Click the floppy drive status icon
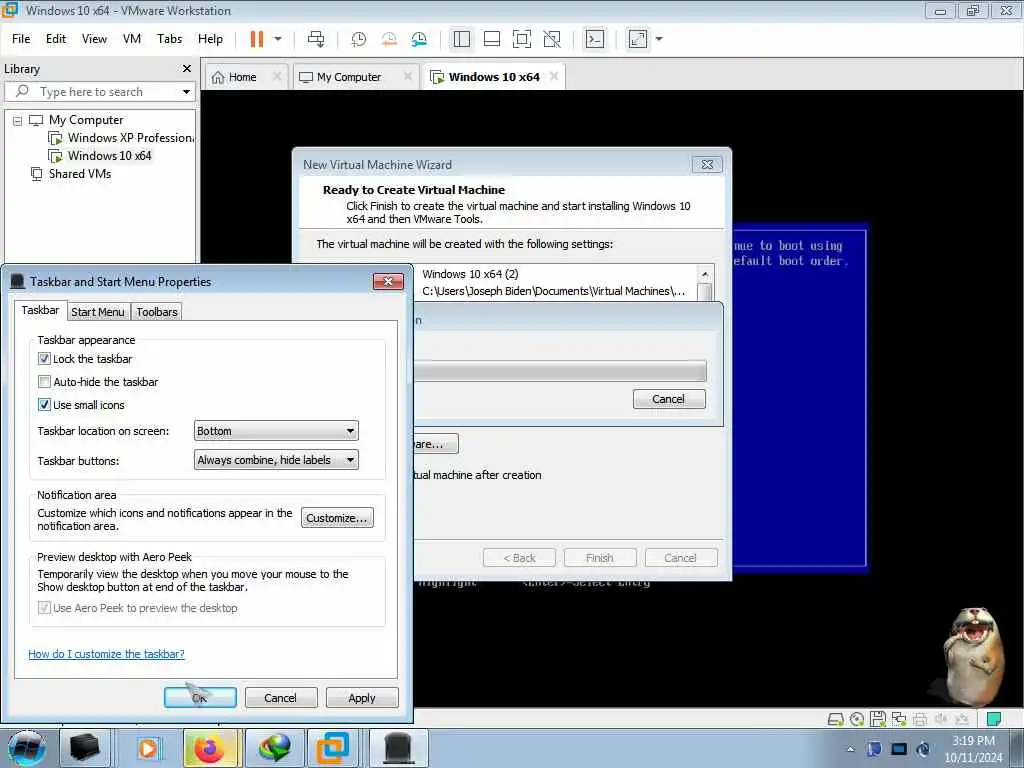1024x768 pixels. tap(878, 719)
